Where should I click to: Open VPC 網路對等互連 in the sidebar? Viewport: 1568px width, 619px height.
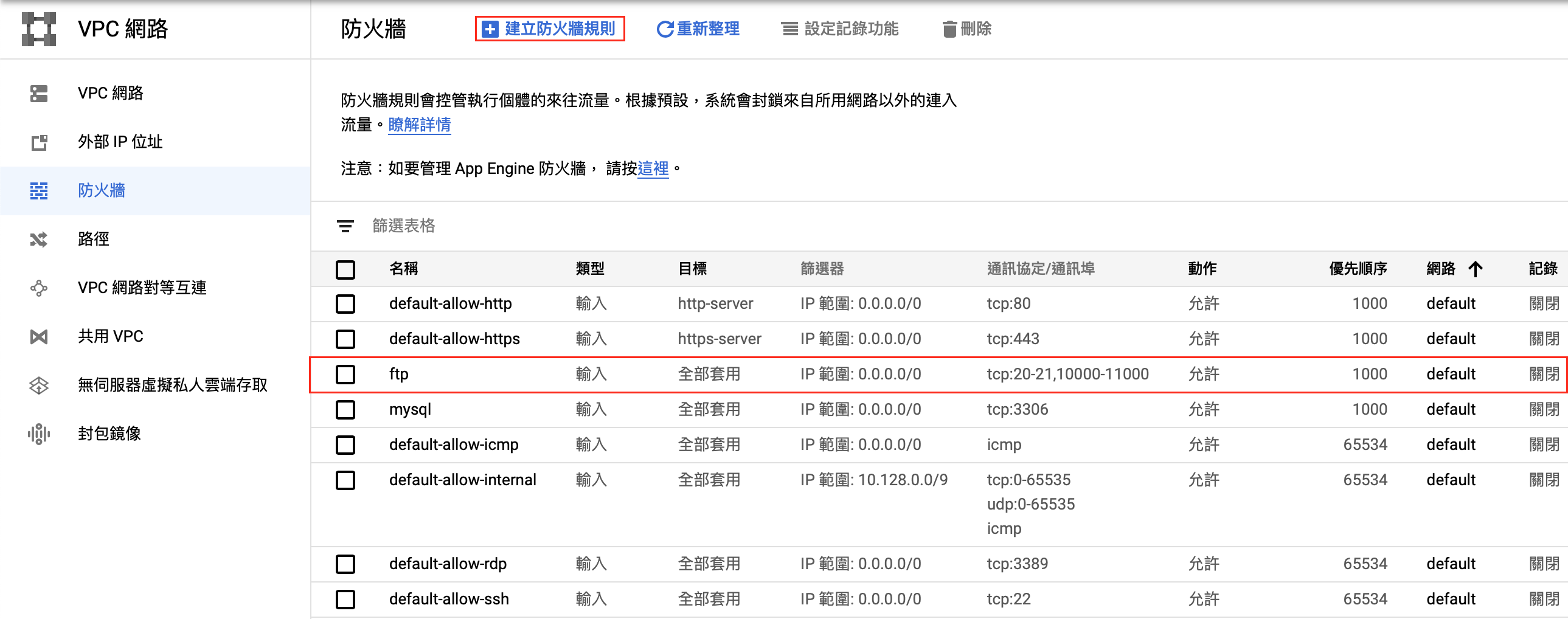click(x=155, y=288)
